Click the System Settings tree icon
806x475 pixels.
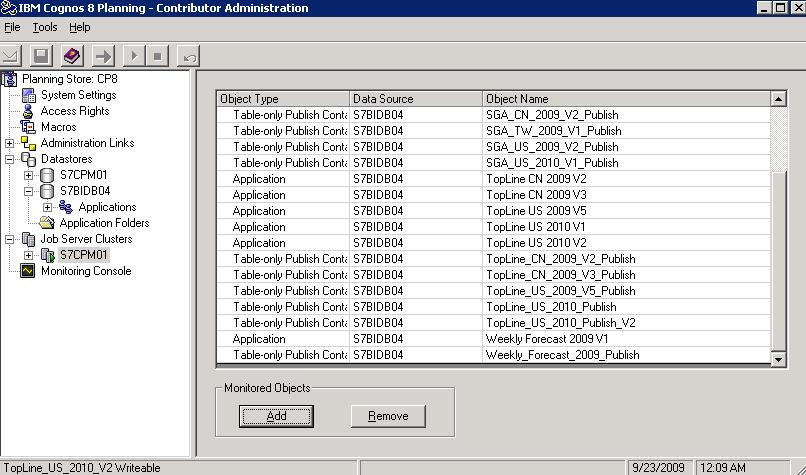pos(28,95)
